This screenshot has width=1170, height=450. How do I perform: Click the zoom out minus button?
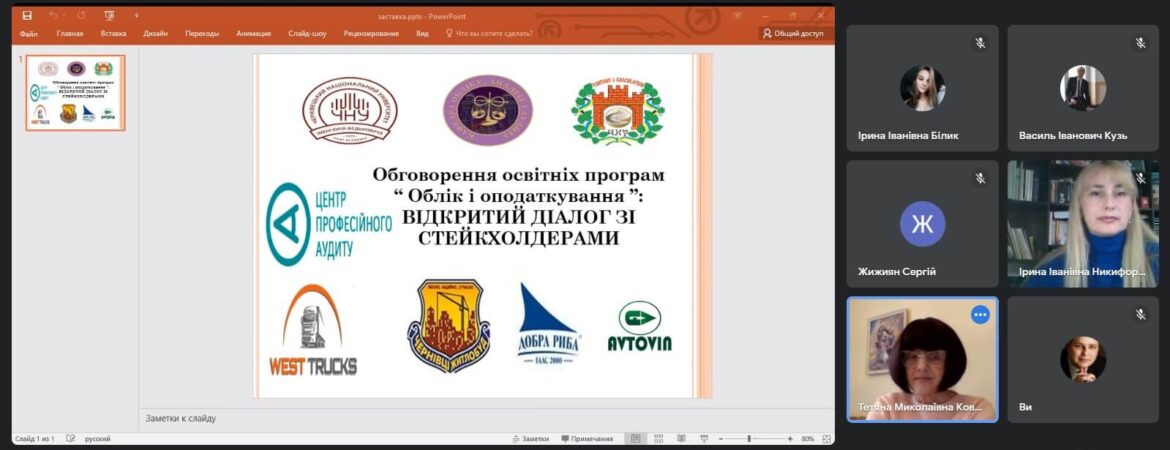pos(721,439)
